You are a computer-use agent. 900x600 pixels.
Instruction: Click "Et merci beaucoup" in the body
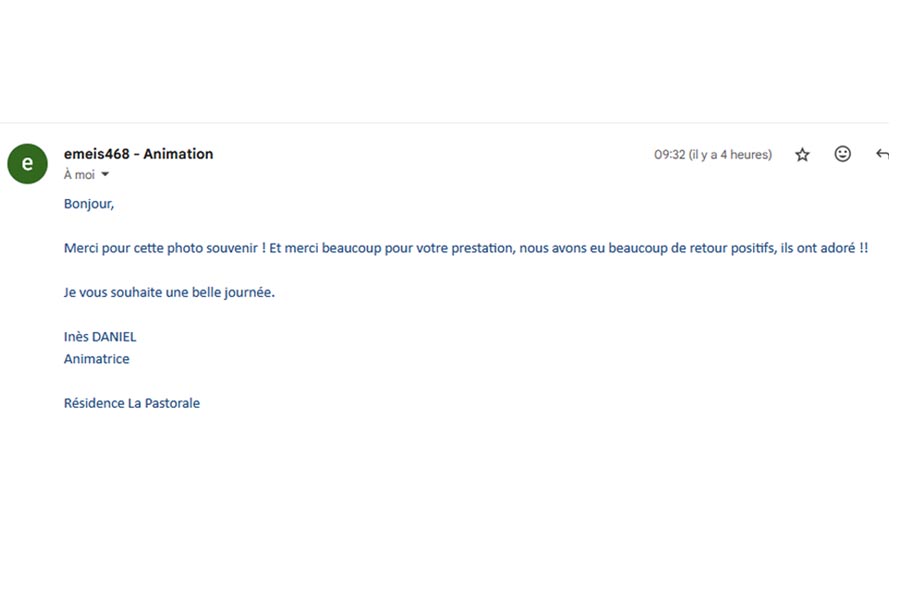tap(325, 248)
